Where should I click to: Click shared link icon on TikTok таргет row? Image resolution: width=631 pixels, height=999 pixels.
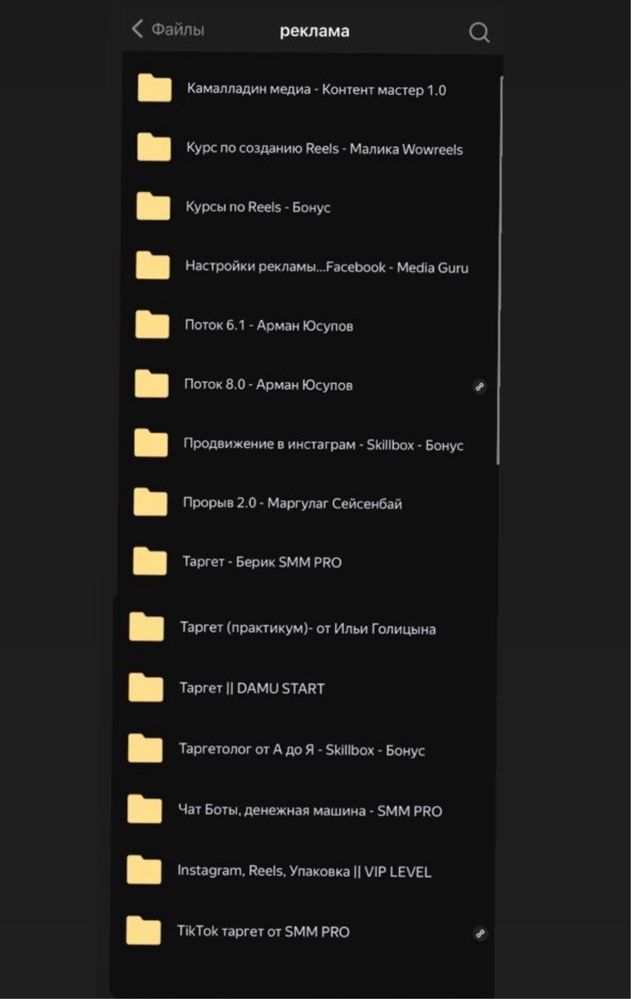[x=481, y=933]
